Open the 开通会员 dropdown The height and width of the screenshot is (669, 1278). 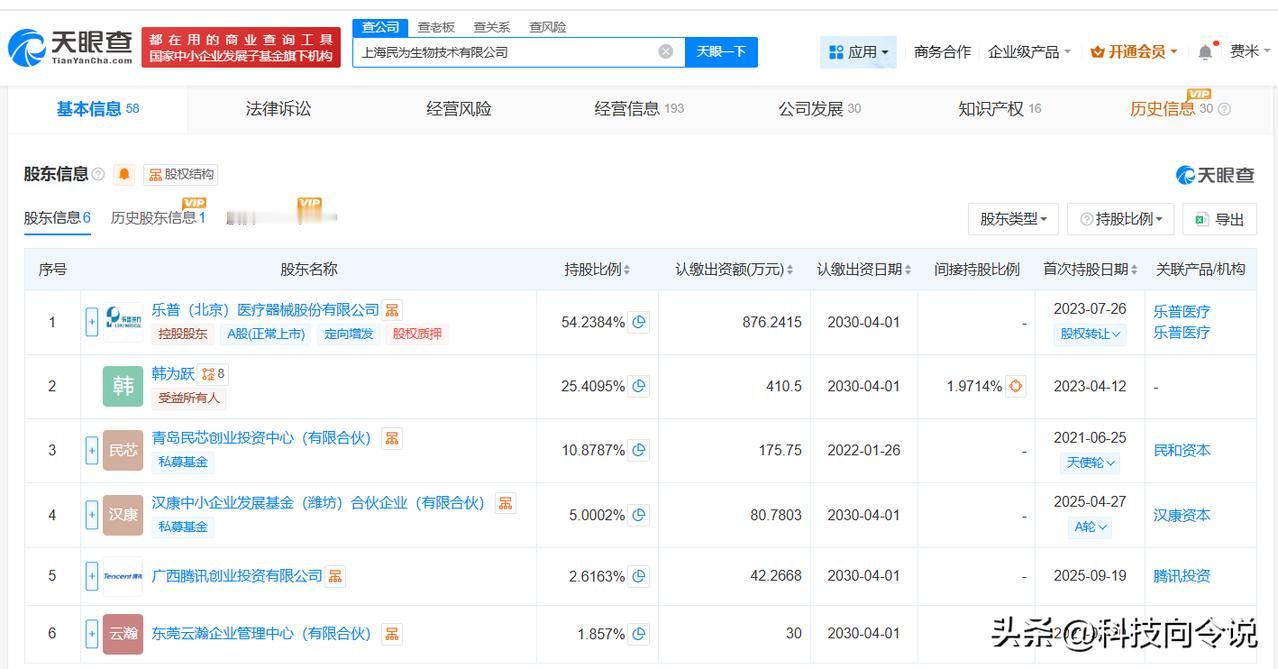(x=1134, y=52)
